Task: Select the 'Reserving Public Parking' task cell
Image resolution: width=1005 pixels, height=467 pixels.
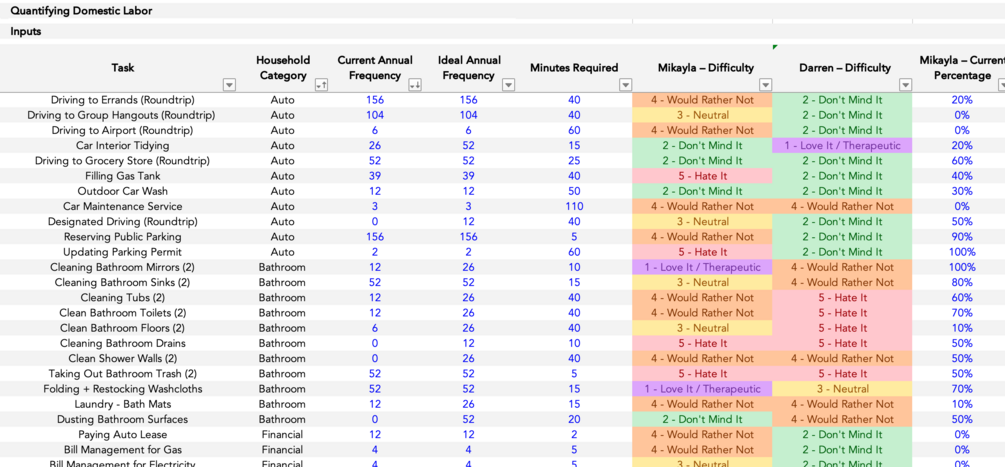Action: click(x=122, y=236)
